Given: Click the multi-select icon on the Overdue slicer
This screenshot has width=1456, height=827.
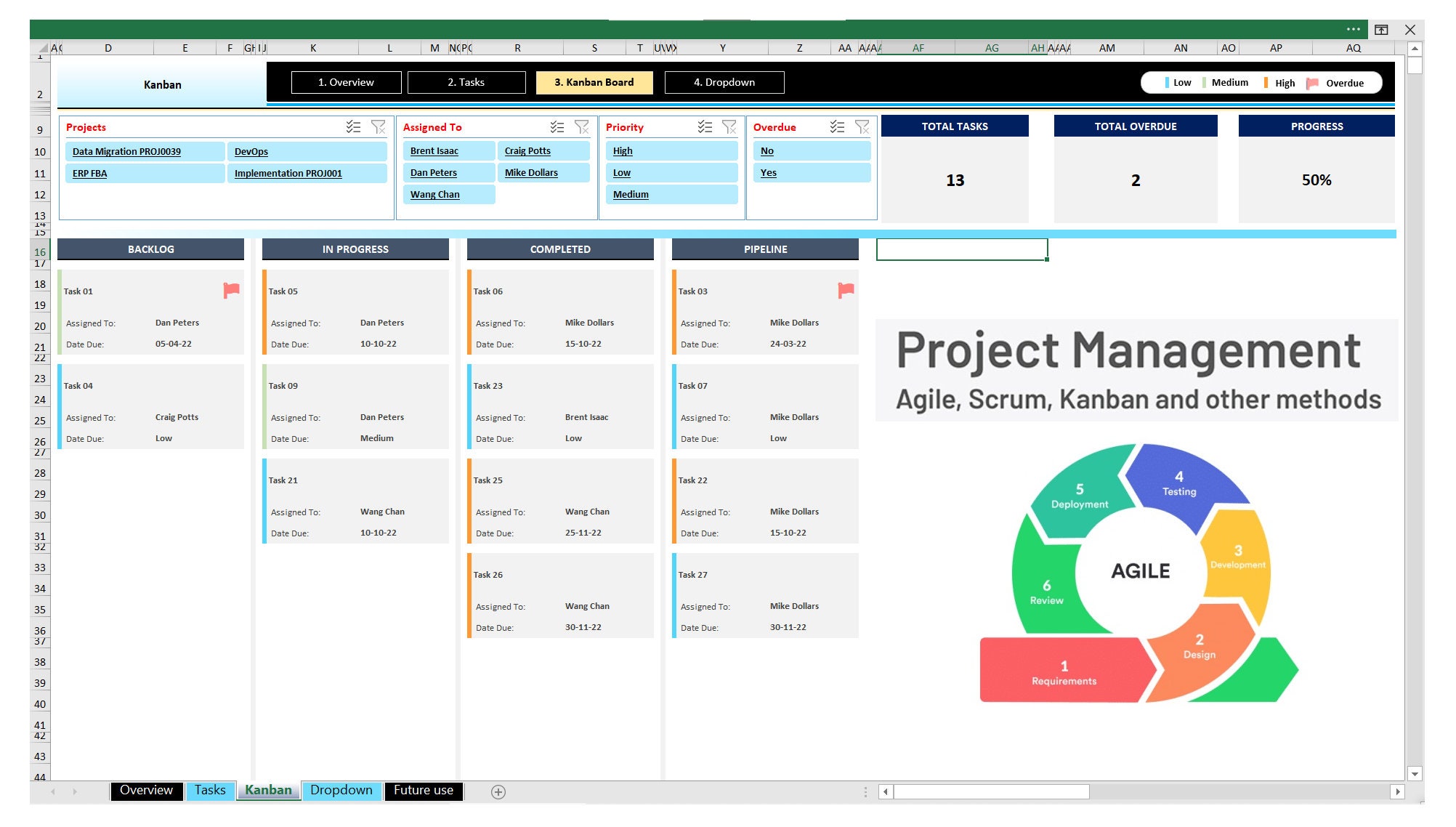Looking at the screenshot, I should 836,126.
